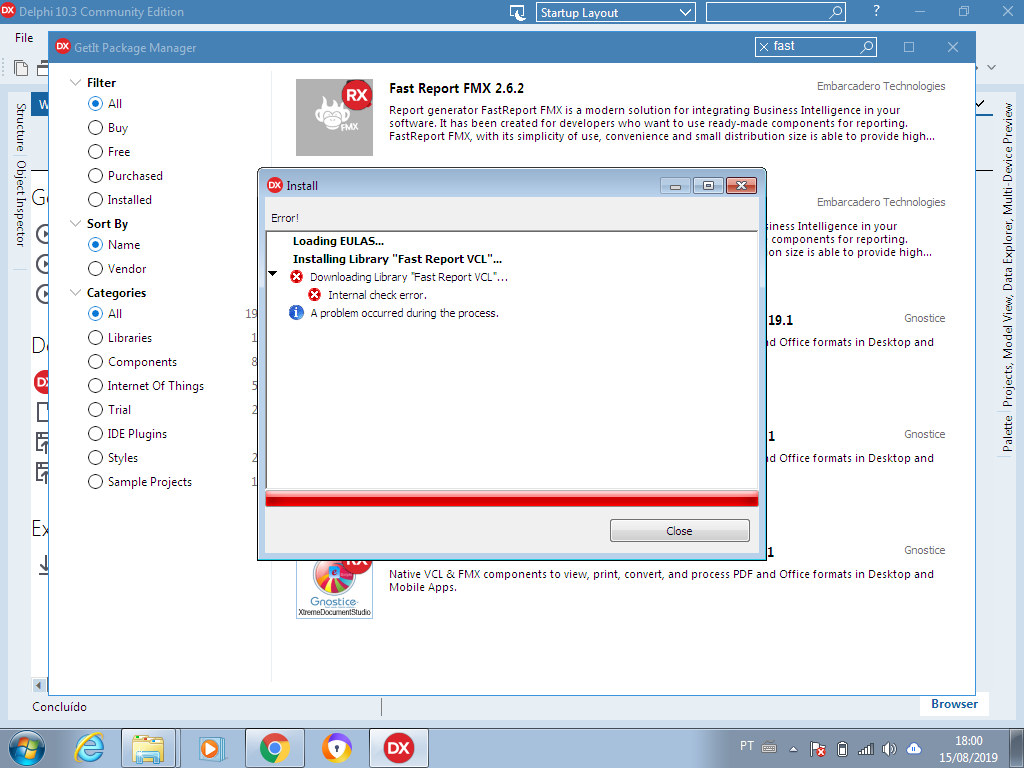1024x768 pixels.
Task: Click the on-screen keyboard tray icon
Action: point(769,746)
